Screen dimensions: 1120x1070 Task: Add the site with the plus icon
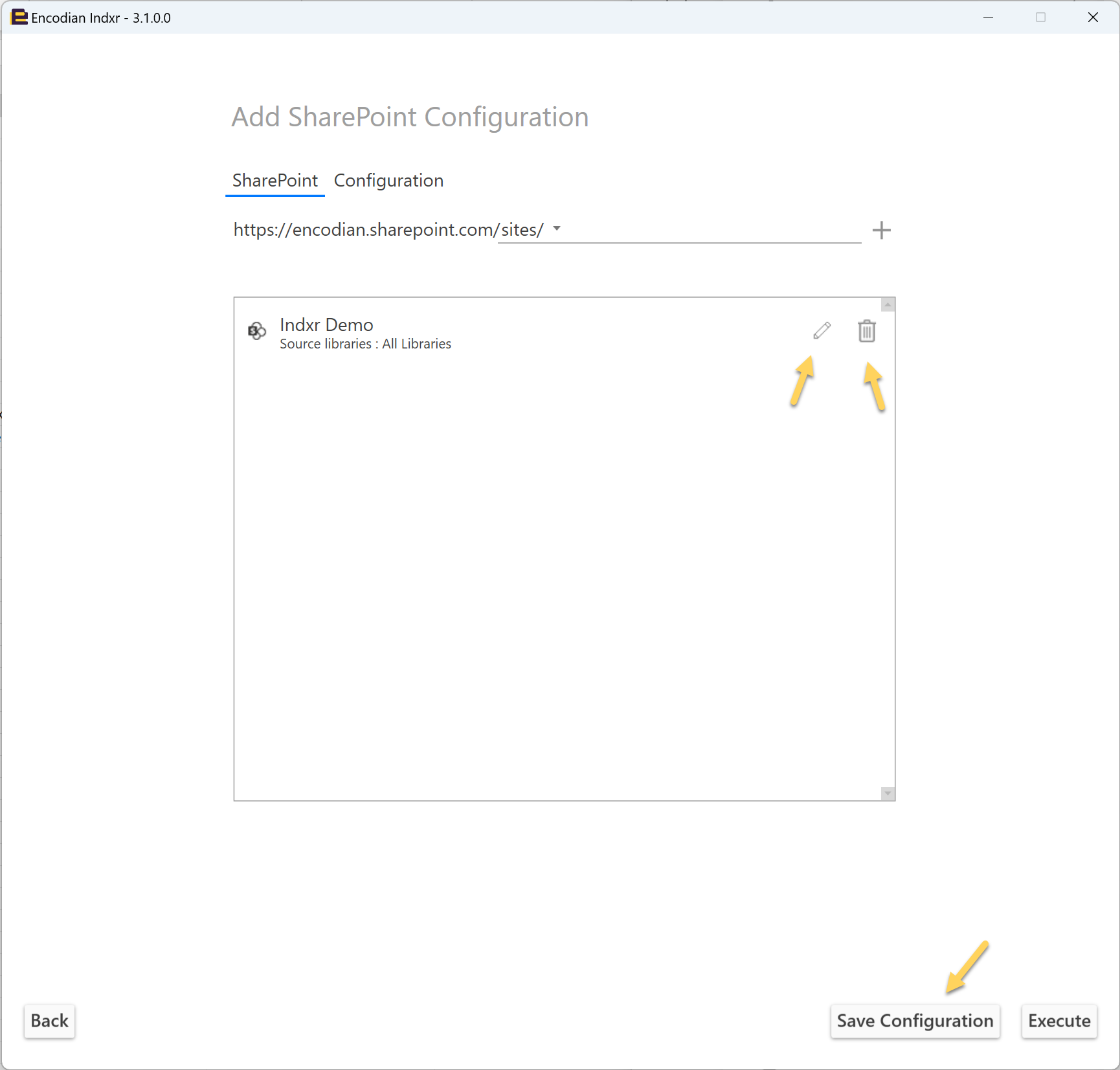[x=881, y=230]
